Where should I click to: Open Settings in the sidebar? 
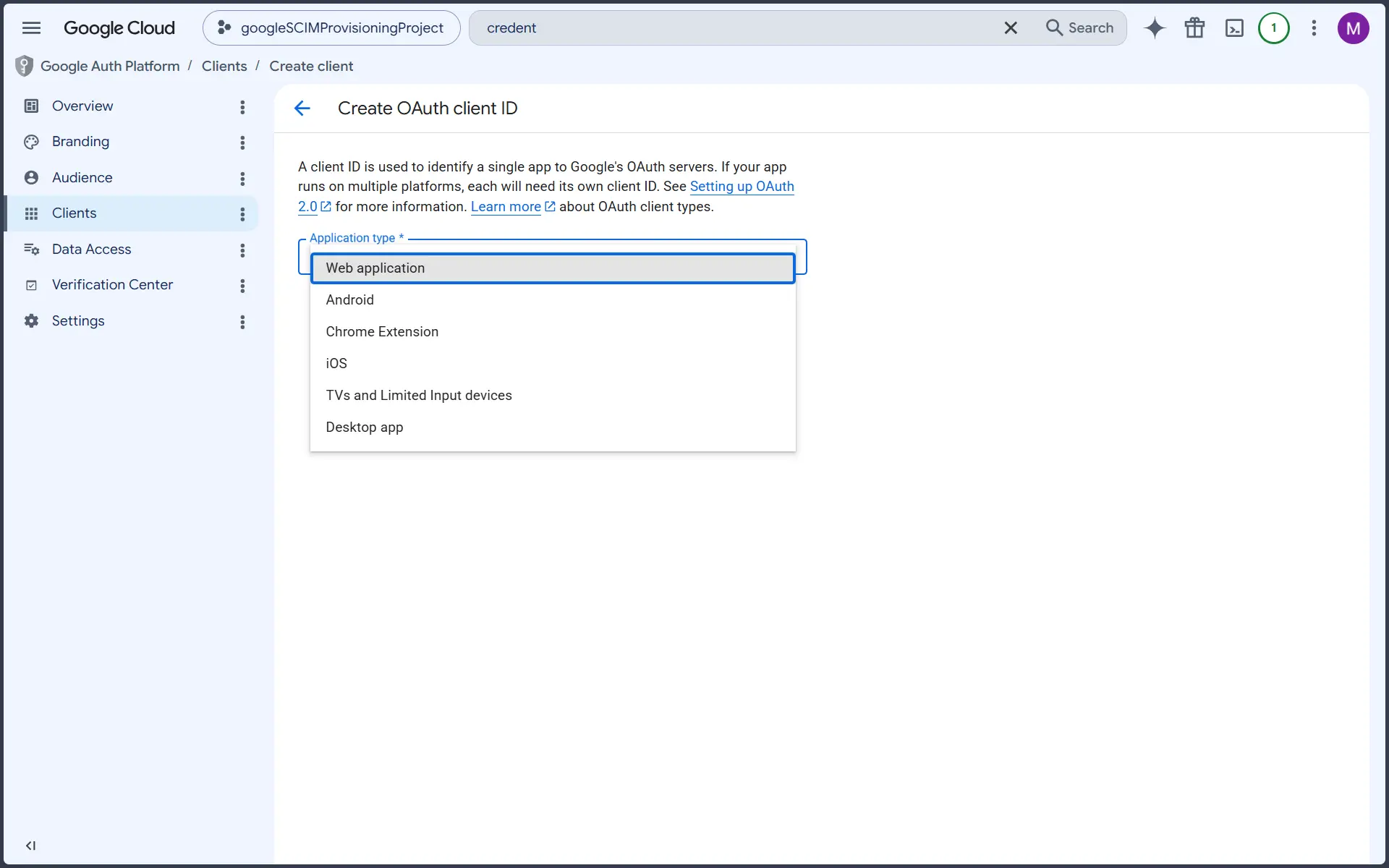(x=132, y=321)
